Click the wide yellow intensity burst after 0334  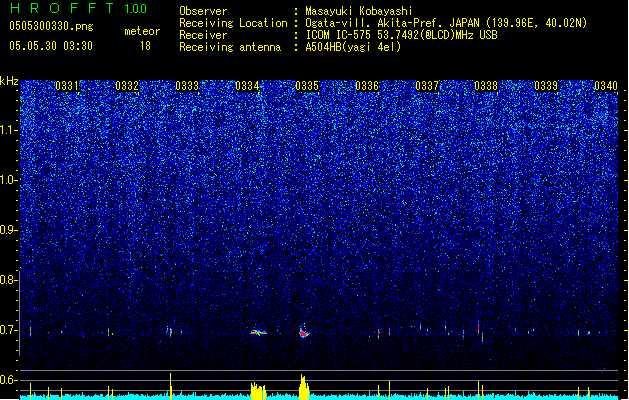[258, 391]
